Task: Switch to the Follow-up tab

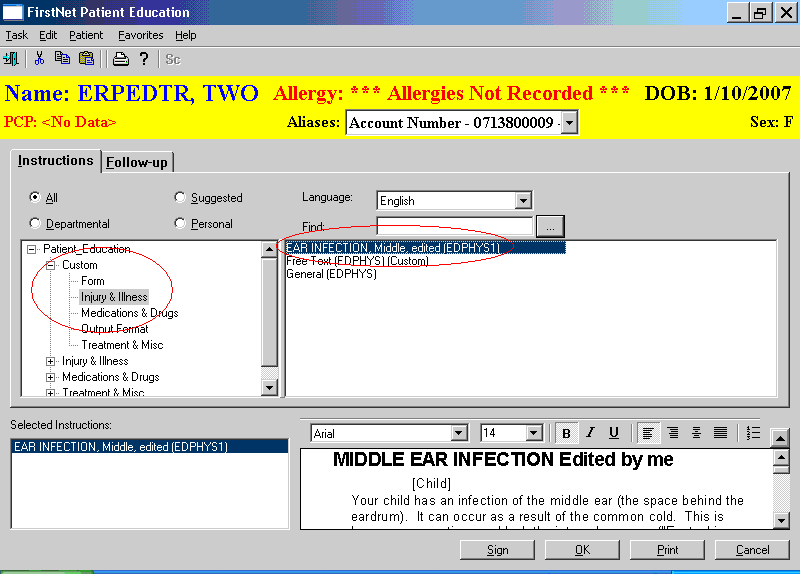Action: (x=137, y=162)
